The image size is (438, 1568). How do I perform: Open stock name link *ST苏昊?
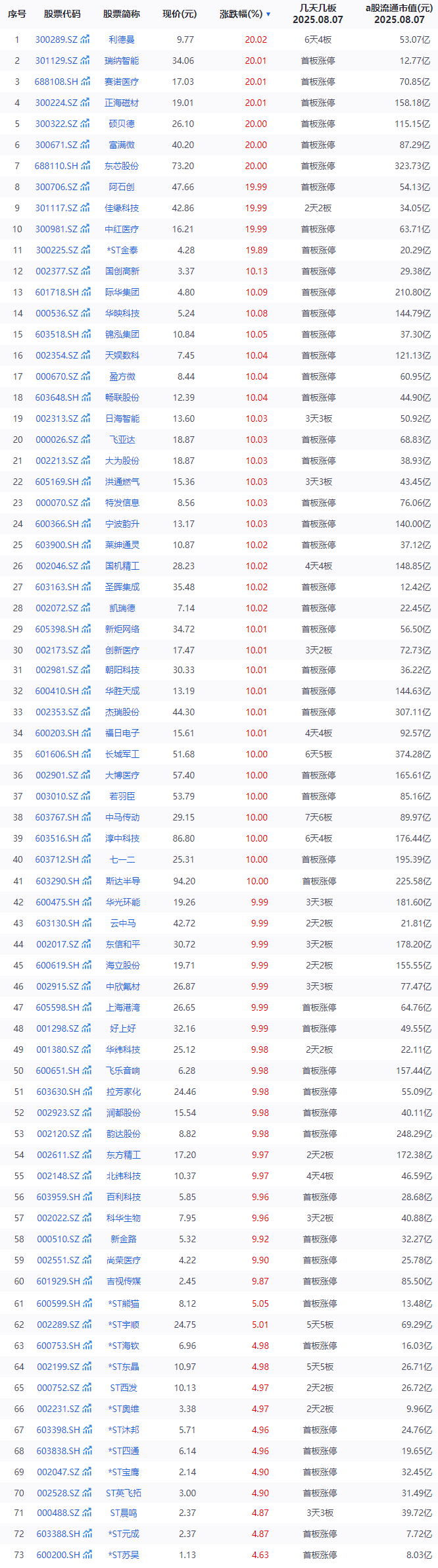124,1555
